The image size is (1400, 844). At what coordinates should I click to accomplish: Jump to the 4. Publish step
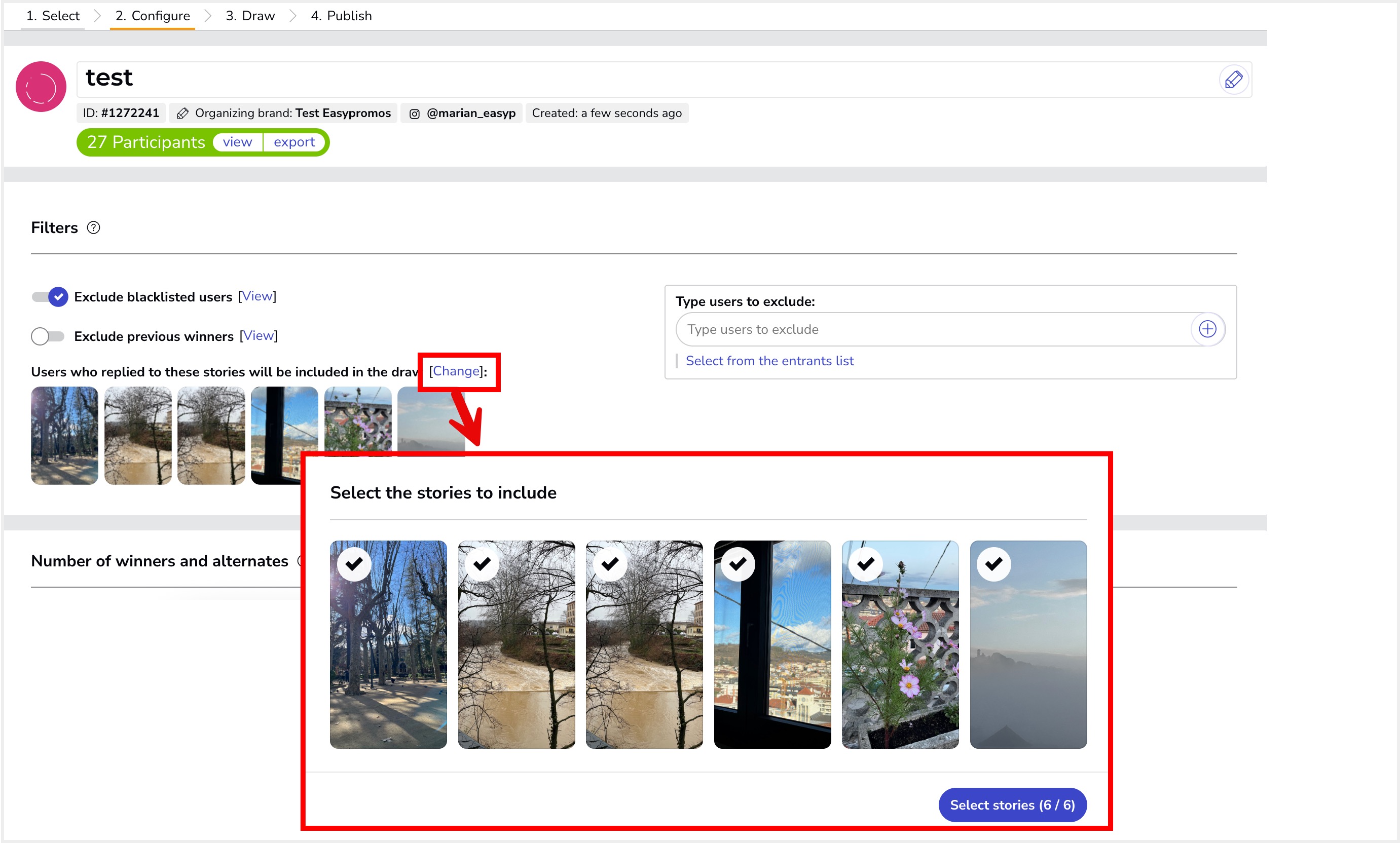341,16
